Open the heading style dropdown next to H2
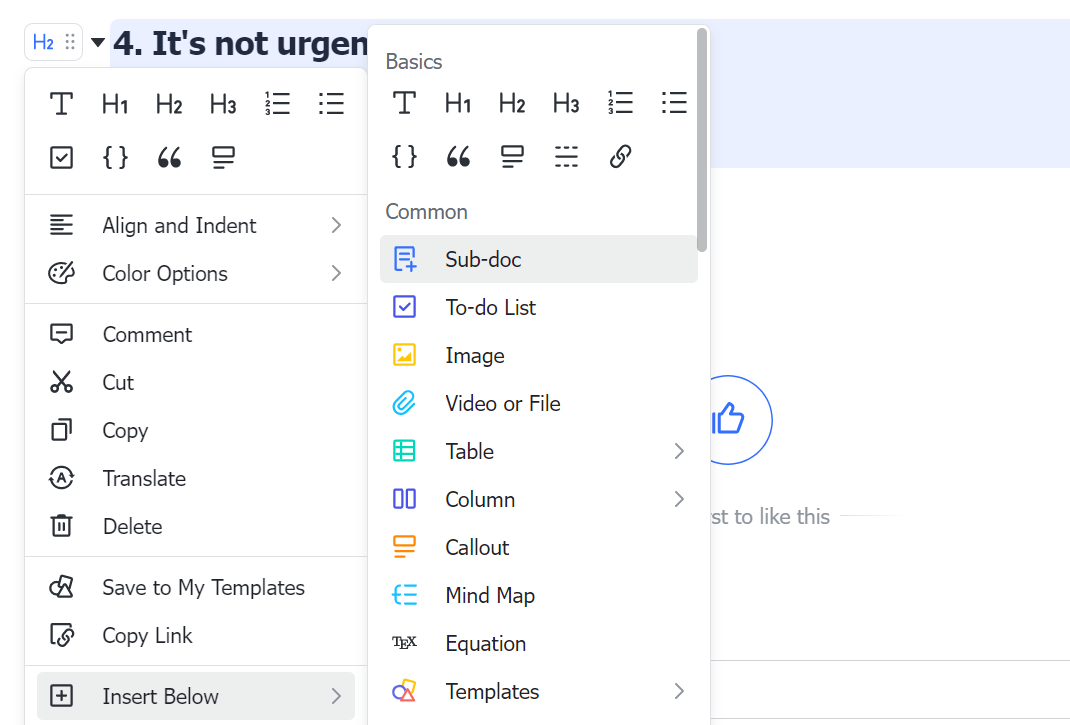Image resolution: width=1070 pixels, height=725 pixels. click(97, 42)
